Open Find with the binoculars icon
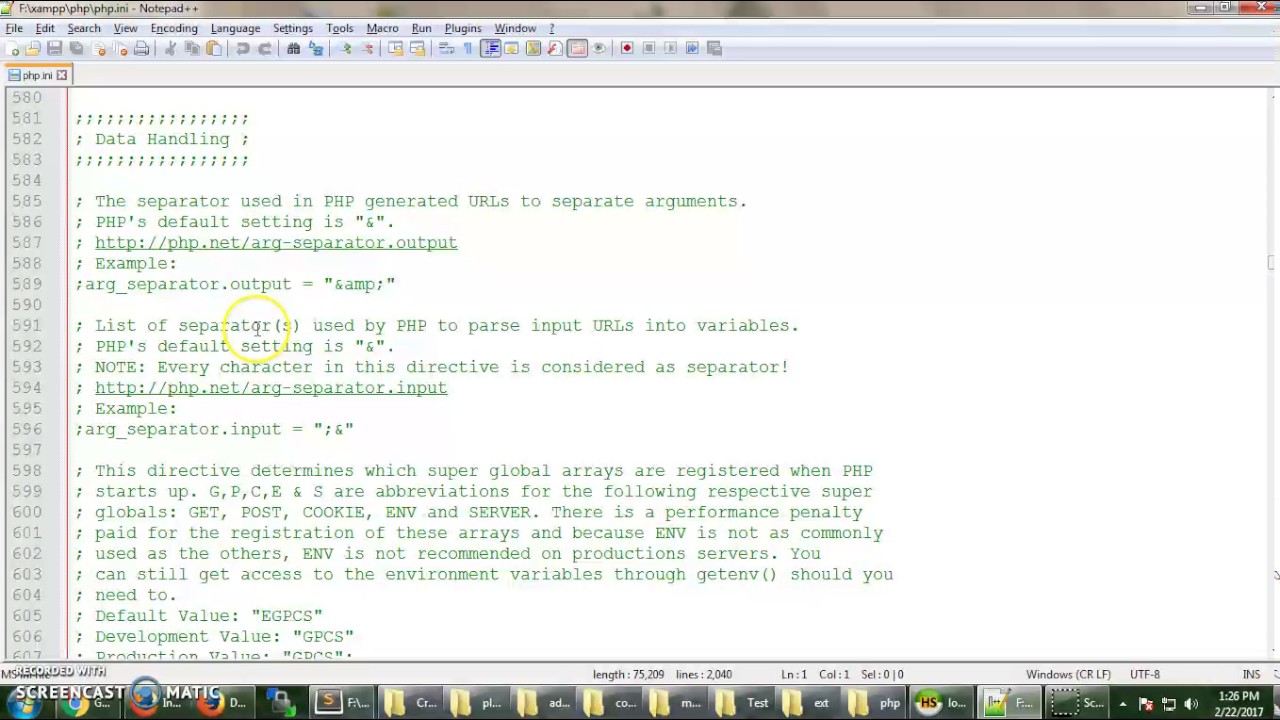 pos(294,48)
